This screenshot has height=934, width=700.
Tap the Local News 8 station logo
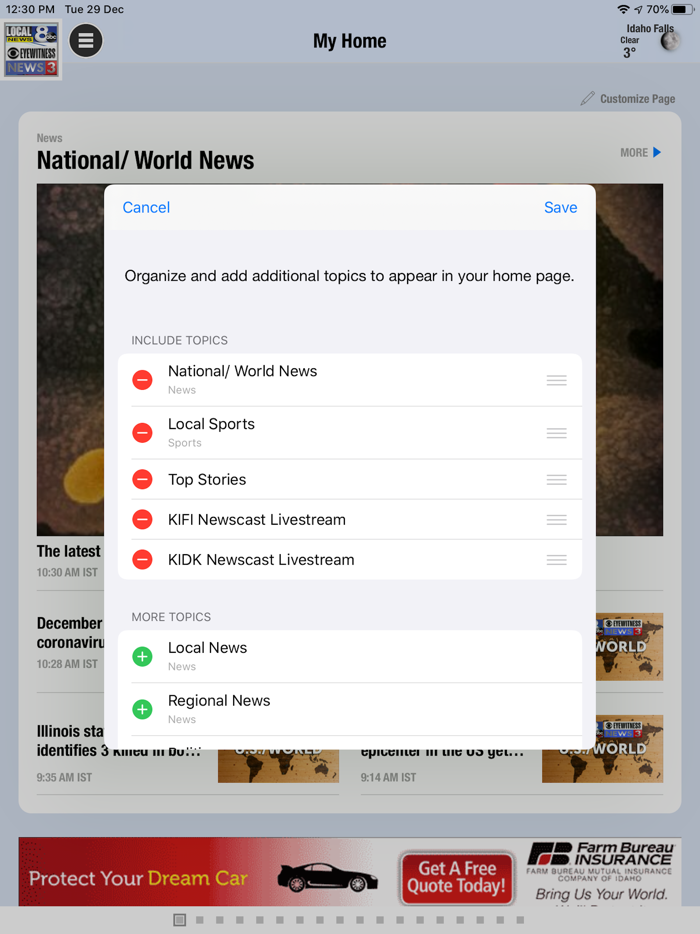[32, 50]
